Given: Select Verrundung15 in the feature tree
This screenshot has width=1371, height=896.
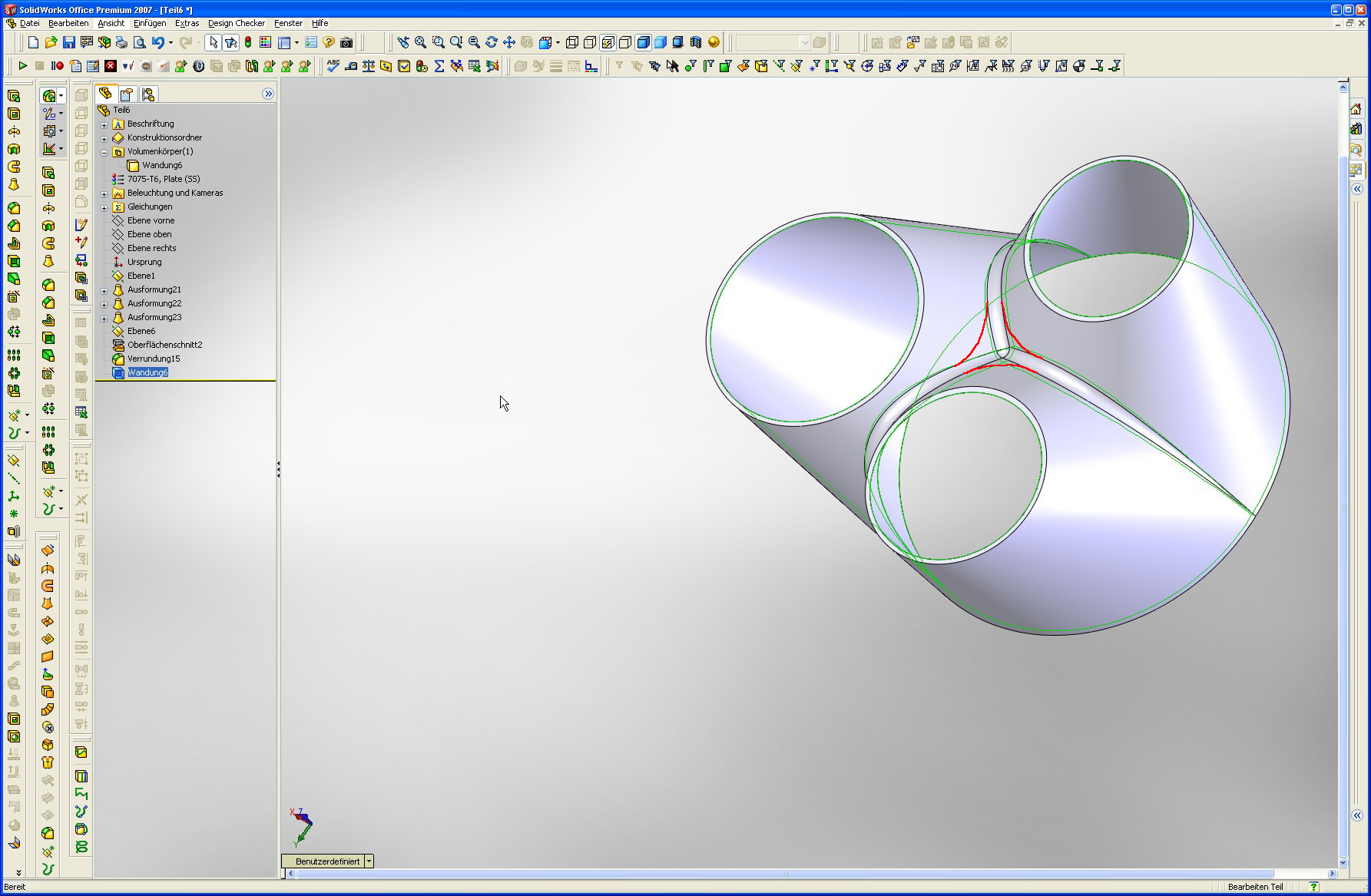Looking at the screenshot, I should [x=154, y=359].
